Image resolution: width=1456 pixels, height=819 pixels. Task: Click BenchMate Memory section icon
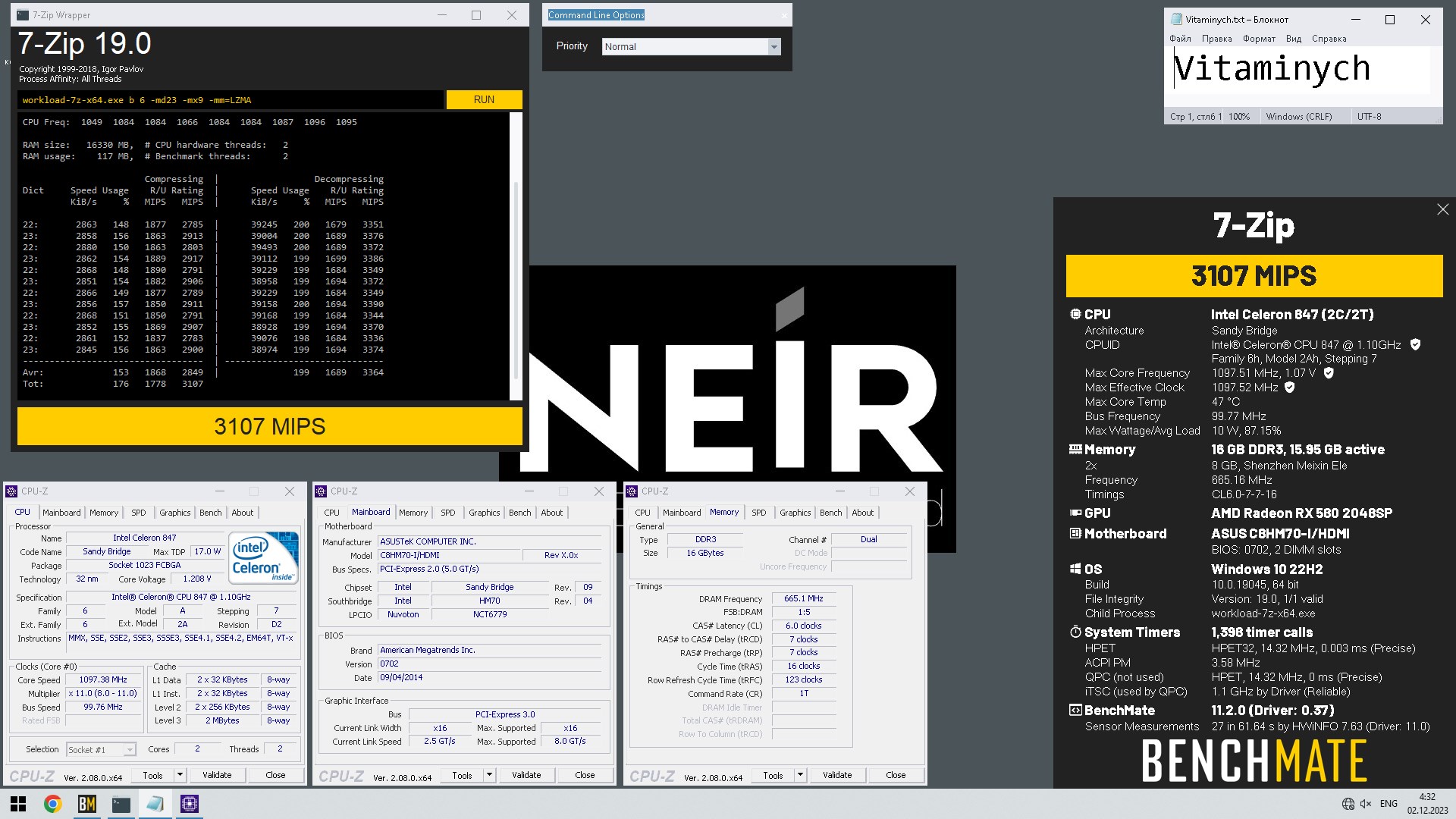point(1075,449)
